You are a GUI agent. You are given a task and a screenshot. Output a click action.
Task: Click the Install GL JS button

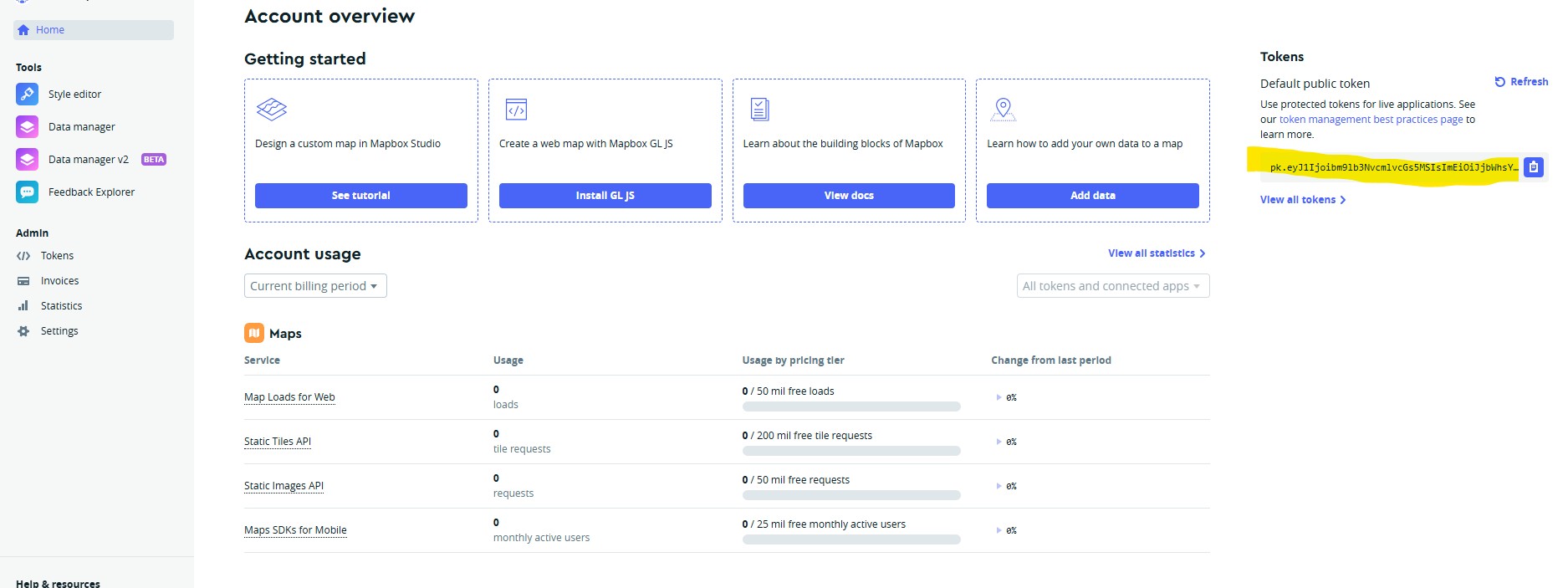[x=605, y=196]
